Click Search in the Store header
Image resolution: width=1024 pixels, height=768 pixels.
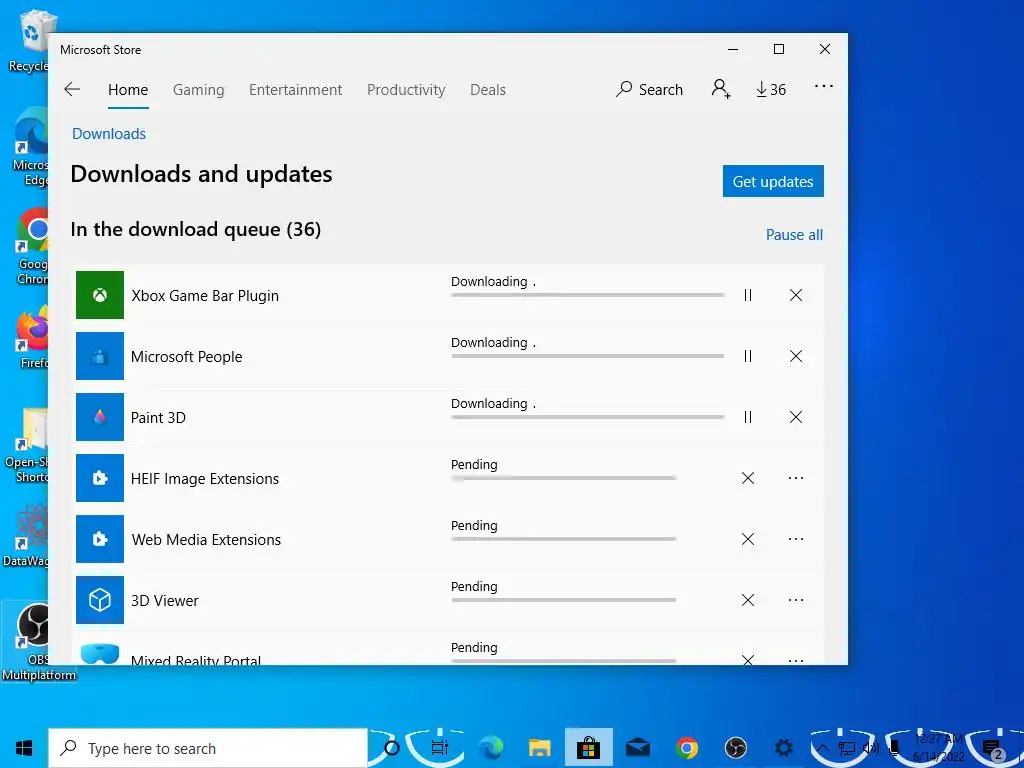click(649, 89)
